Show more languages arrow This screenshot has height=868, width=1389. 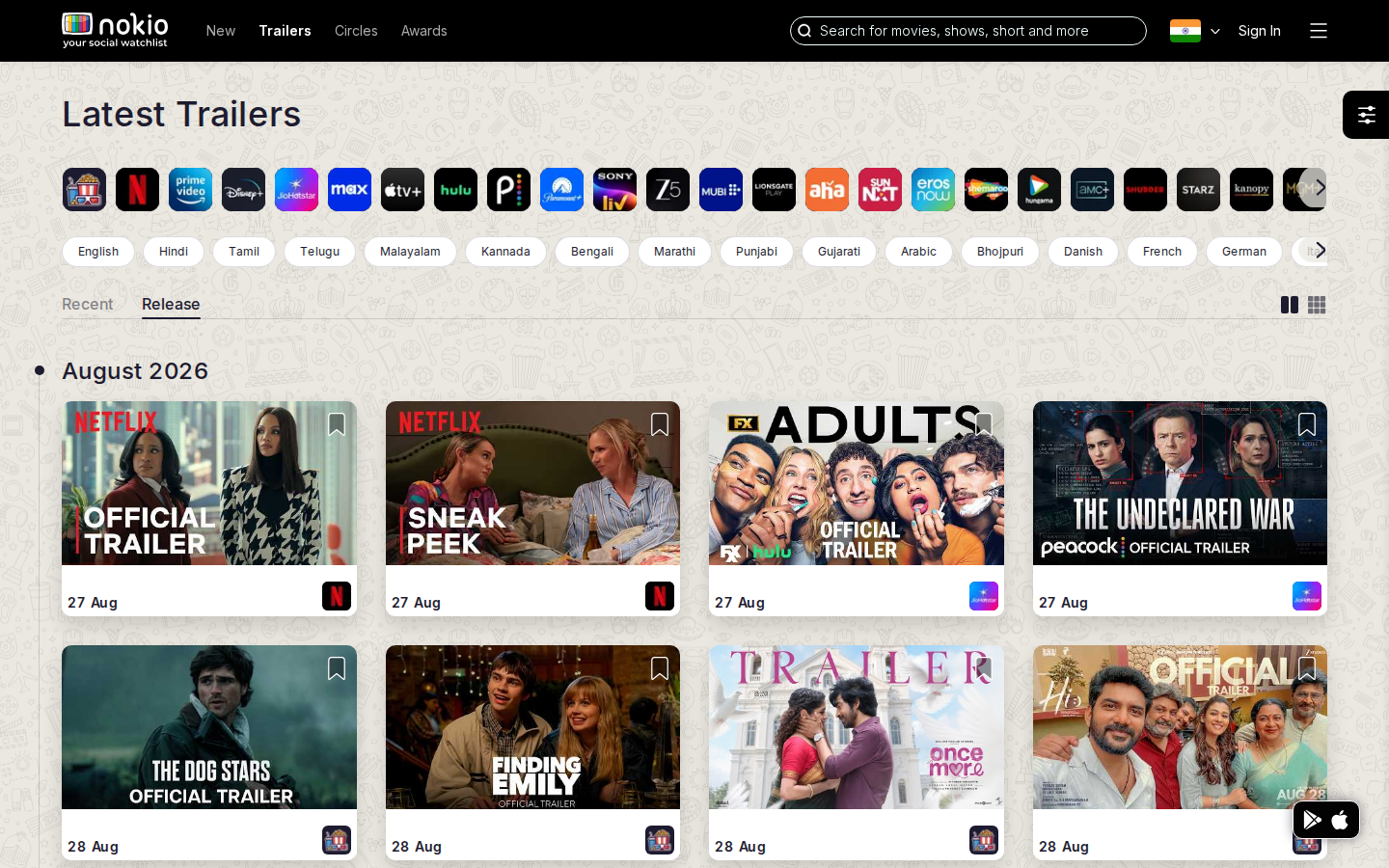coord(1320,251)
